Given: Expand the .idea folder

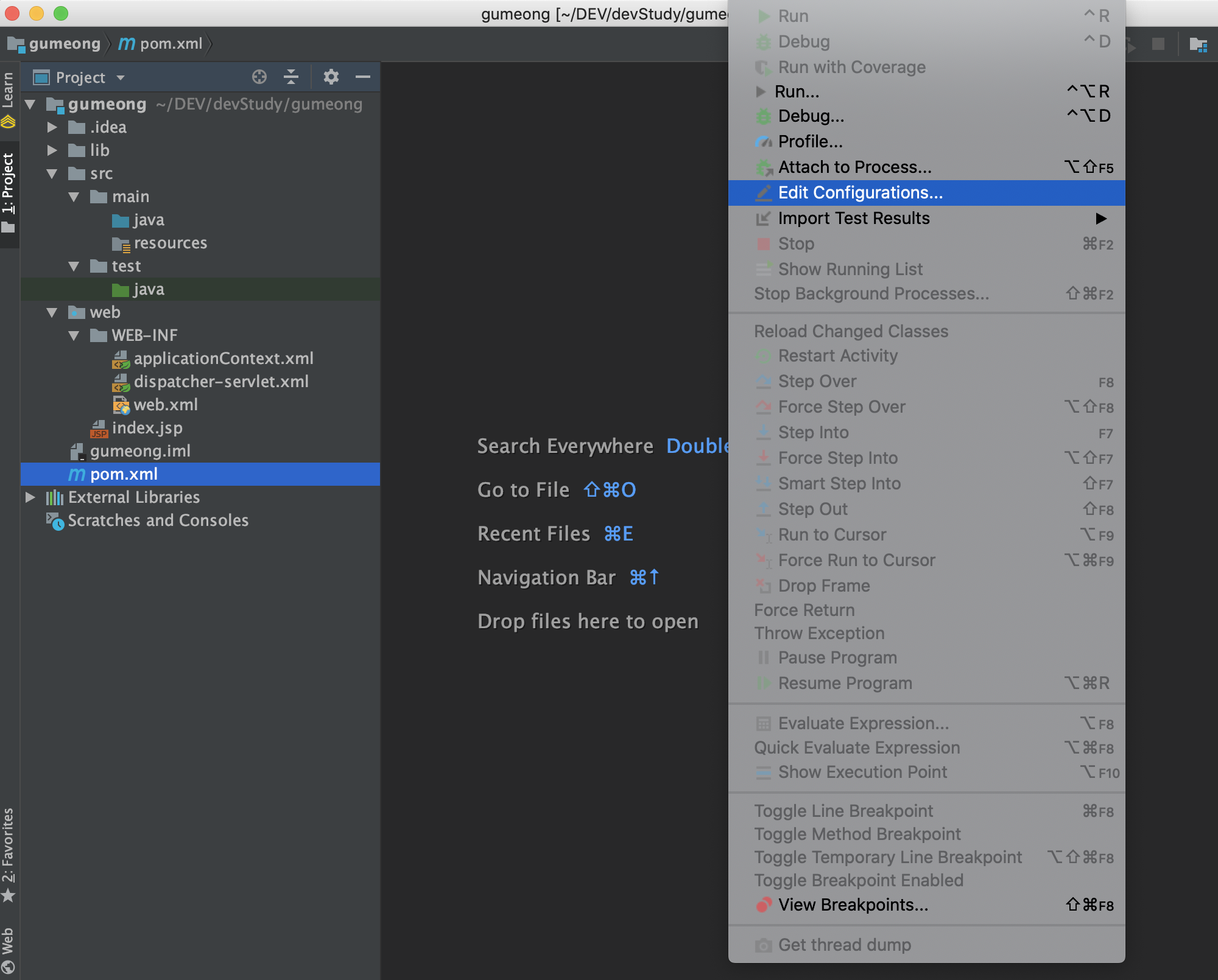Looking at the screenshot, I should tap(52, 127).
